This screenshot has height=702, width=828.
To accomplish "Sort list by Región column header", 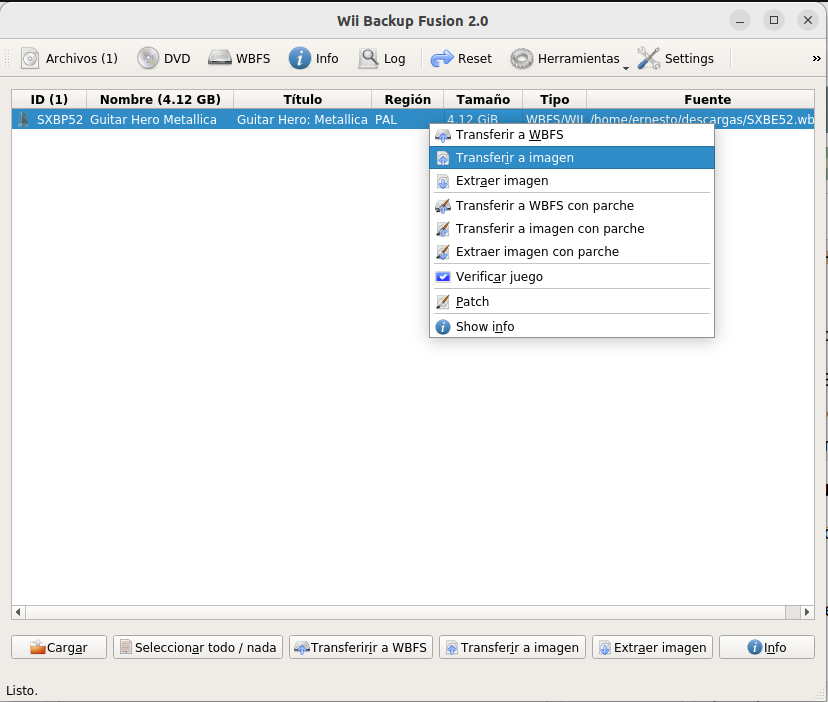I will pos(408,99).
